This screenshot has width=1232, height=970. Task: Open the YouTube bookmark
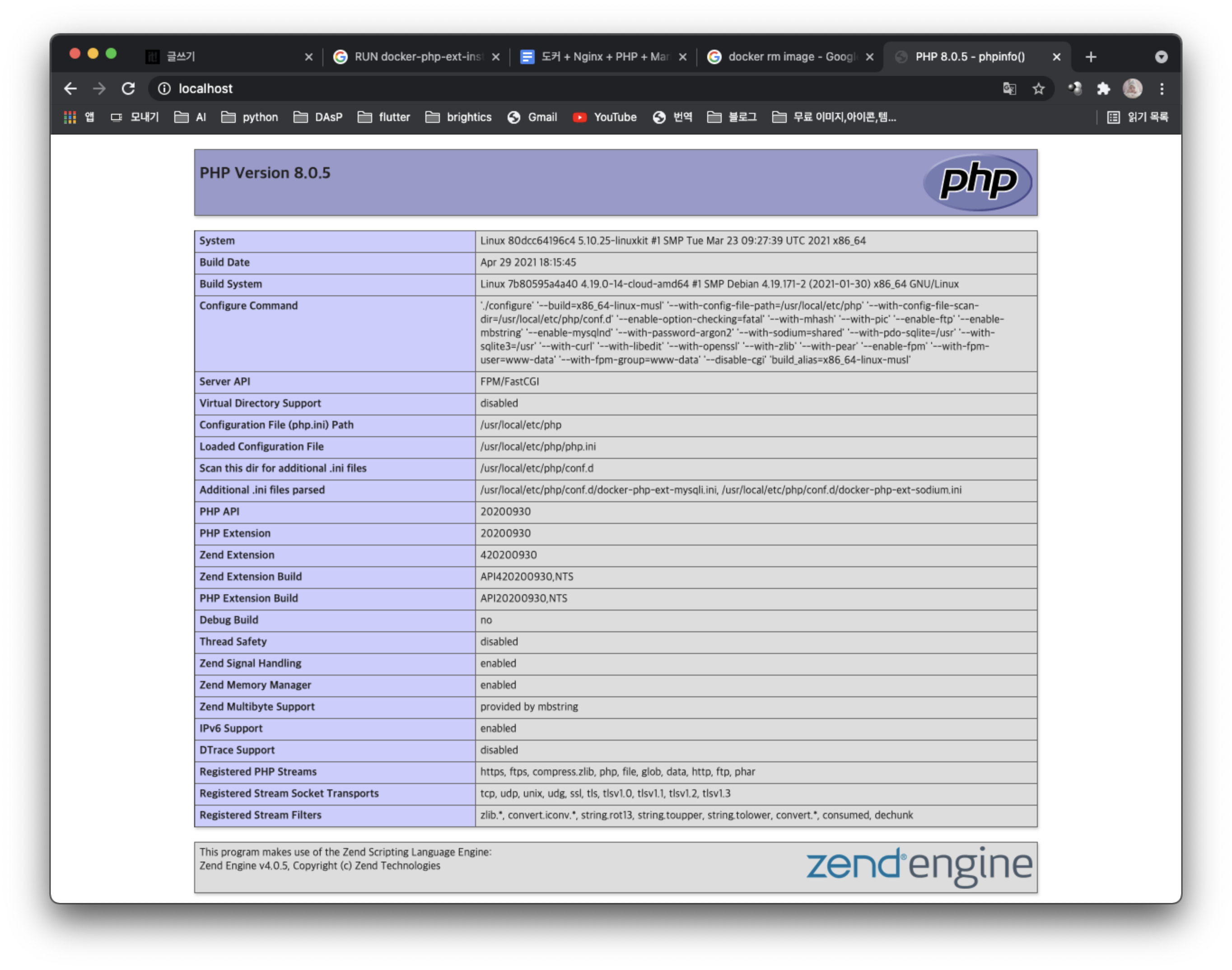605,117
